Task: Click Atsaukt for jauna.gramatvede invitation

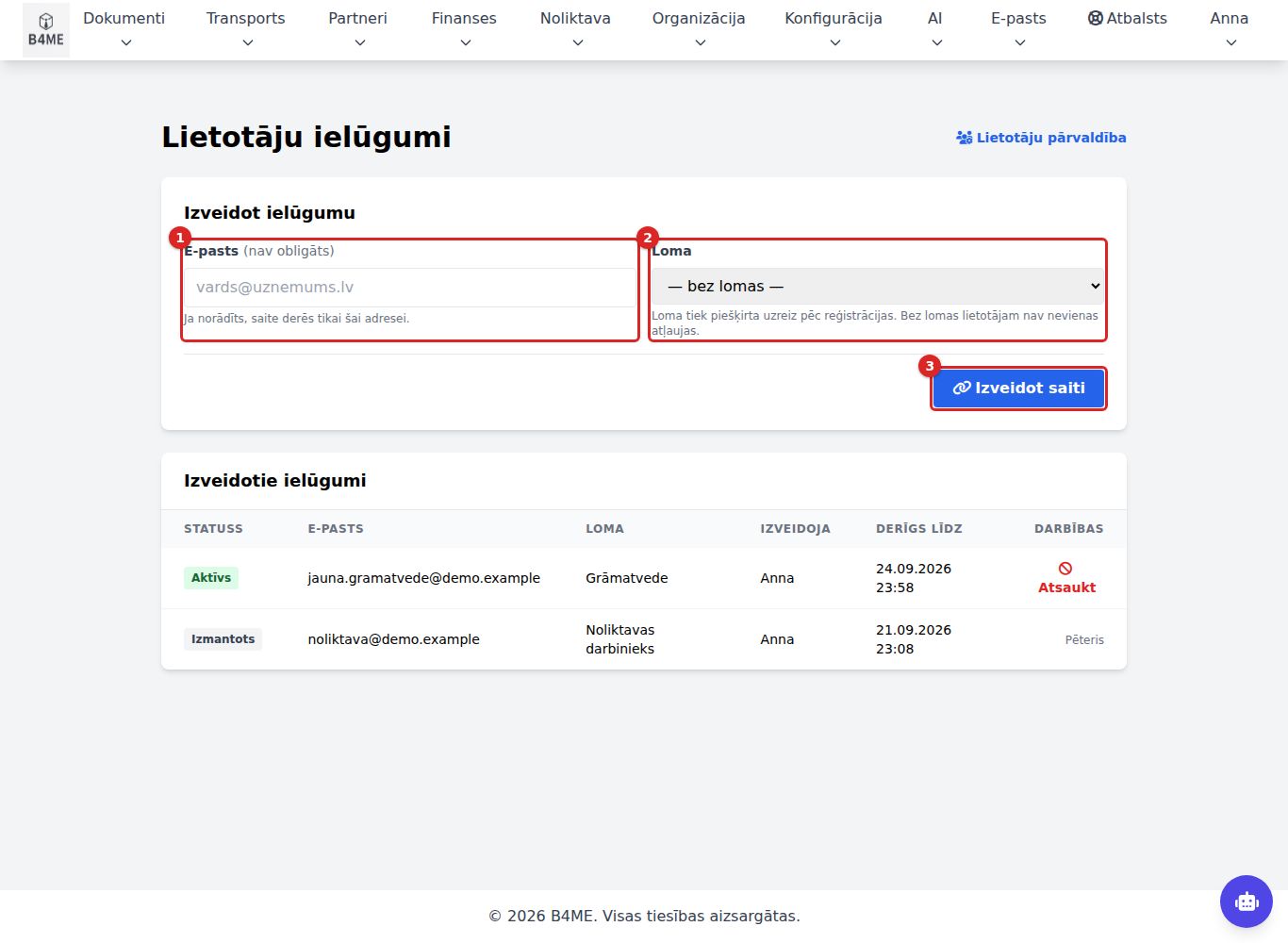Action: point(1066,578)
